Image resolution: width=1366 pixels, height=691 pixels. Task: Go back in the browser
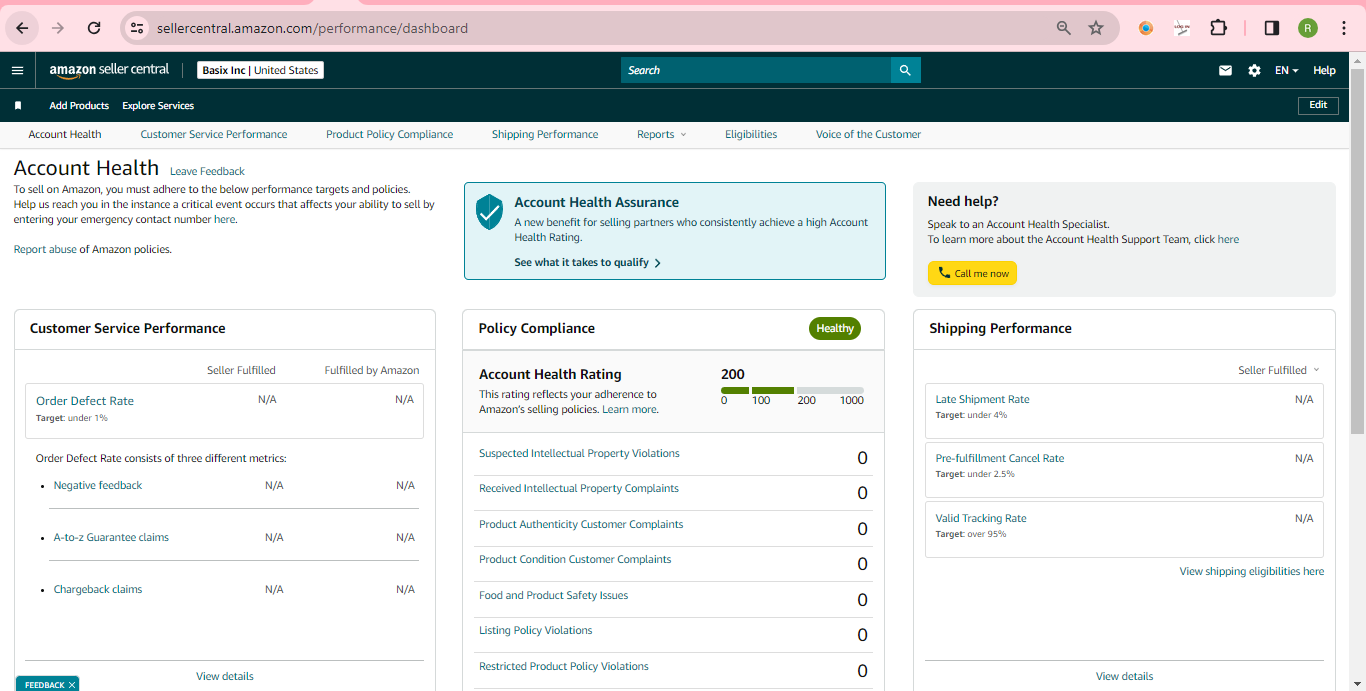(22, 28)
